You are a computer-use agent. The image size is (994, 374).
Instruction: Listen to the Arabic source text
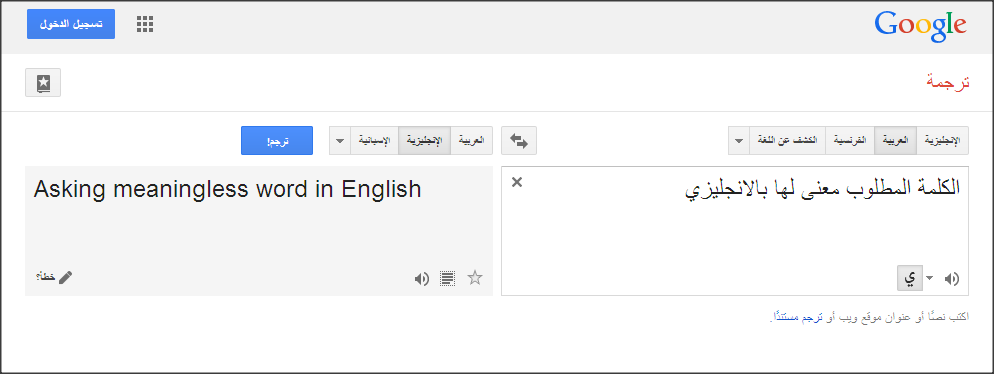pos(952,278)
